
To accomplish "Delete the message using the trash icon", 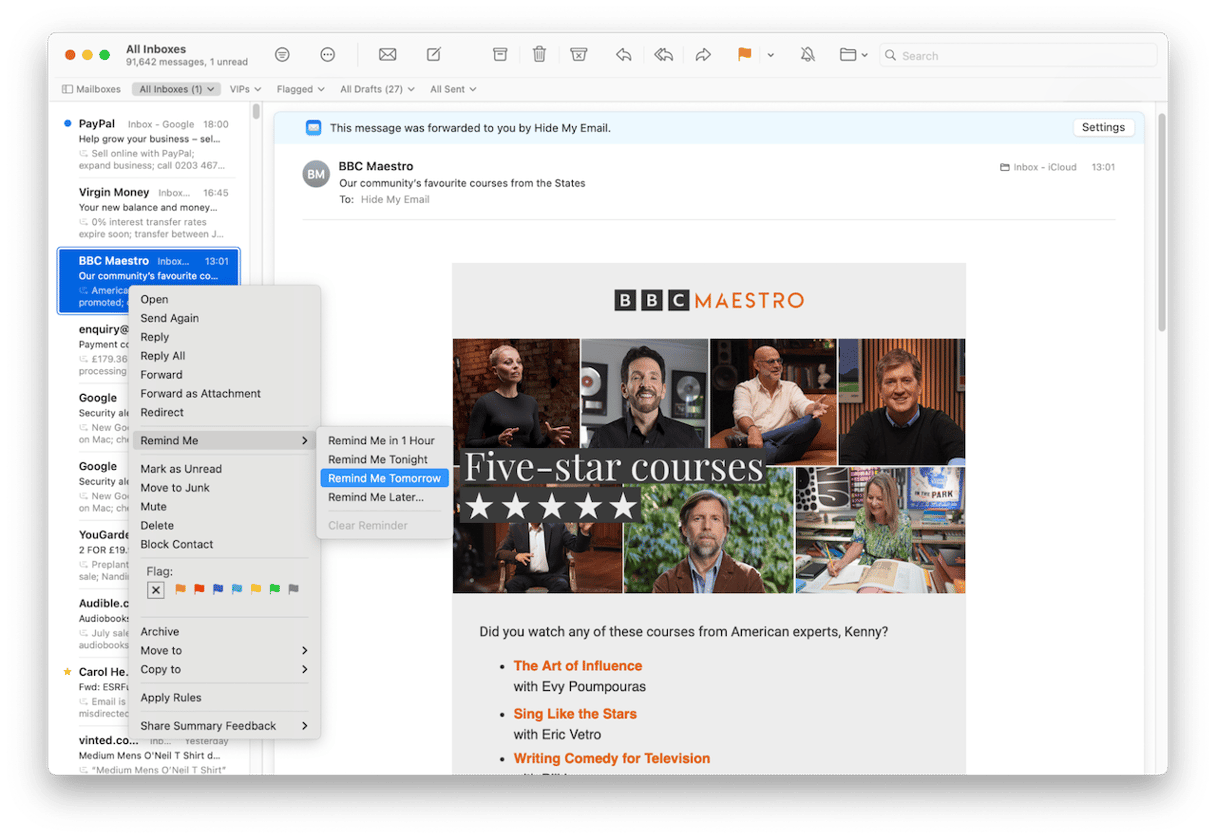I will coord(539,55).
